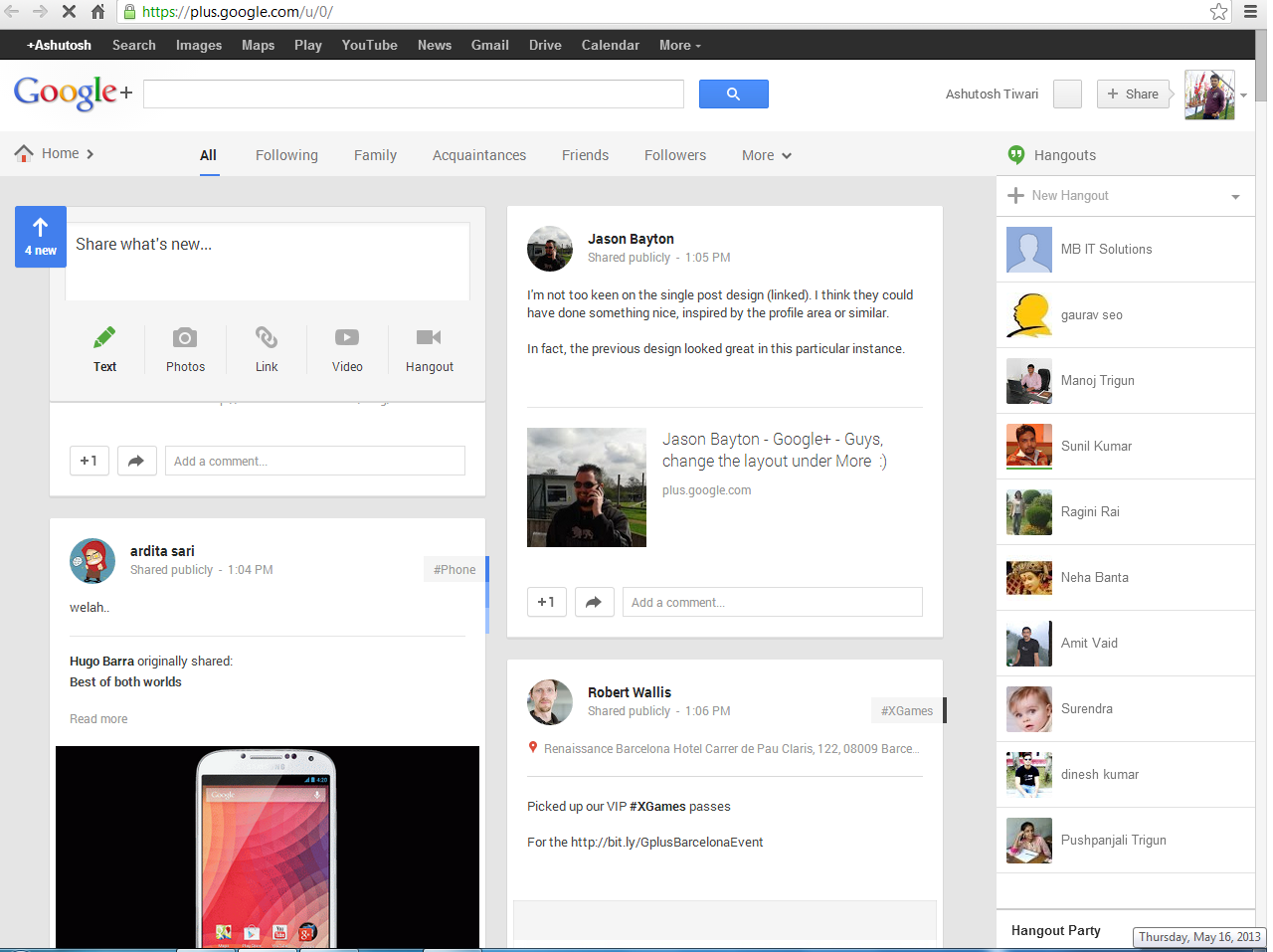1273x952 pixels.
Task: Add a Video with the video icon
Action: 346,337
